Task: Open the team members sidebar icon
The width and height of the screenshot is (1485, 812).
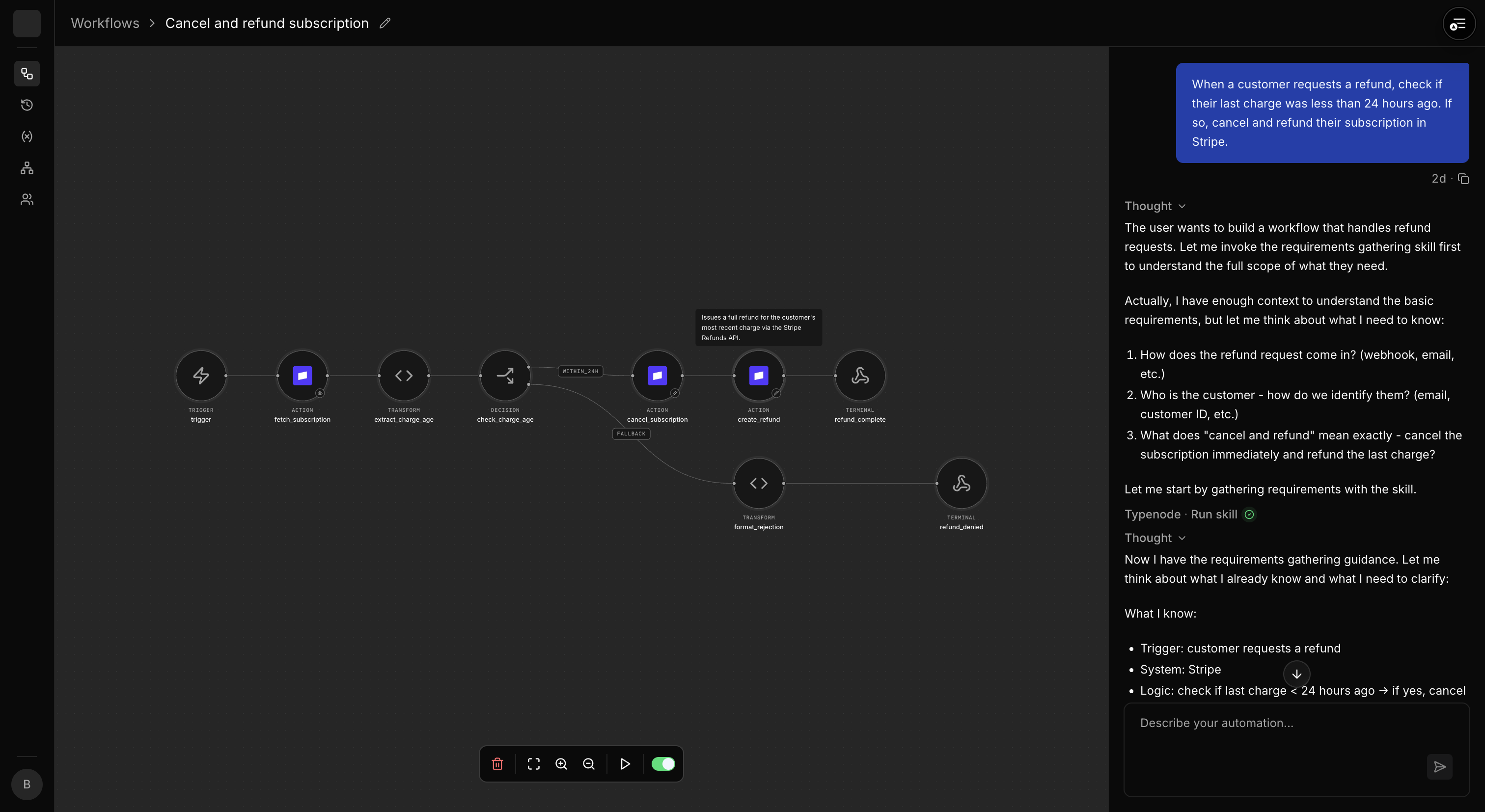Action: [x=27, y=199]
